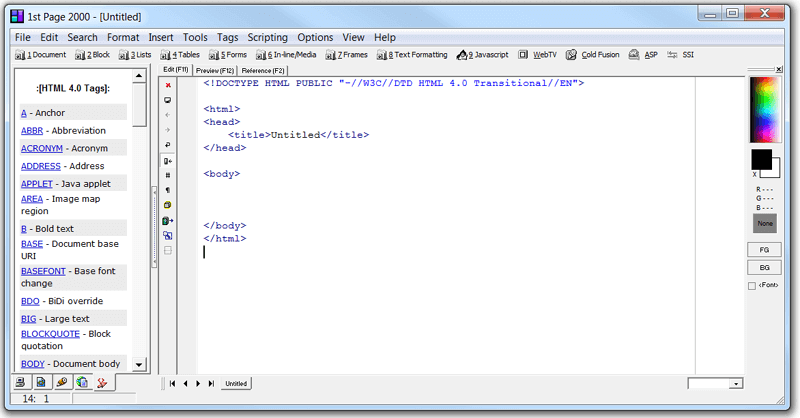800x418 pixels.
Task: Open the File menu
Action: coord(22,37)
